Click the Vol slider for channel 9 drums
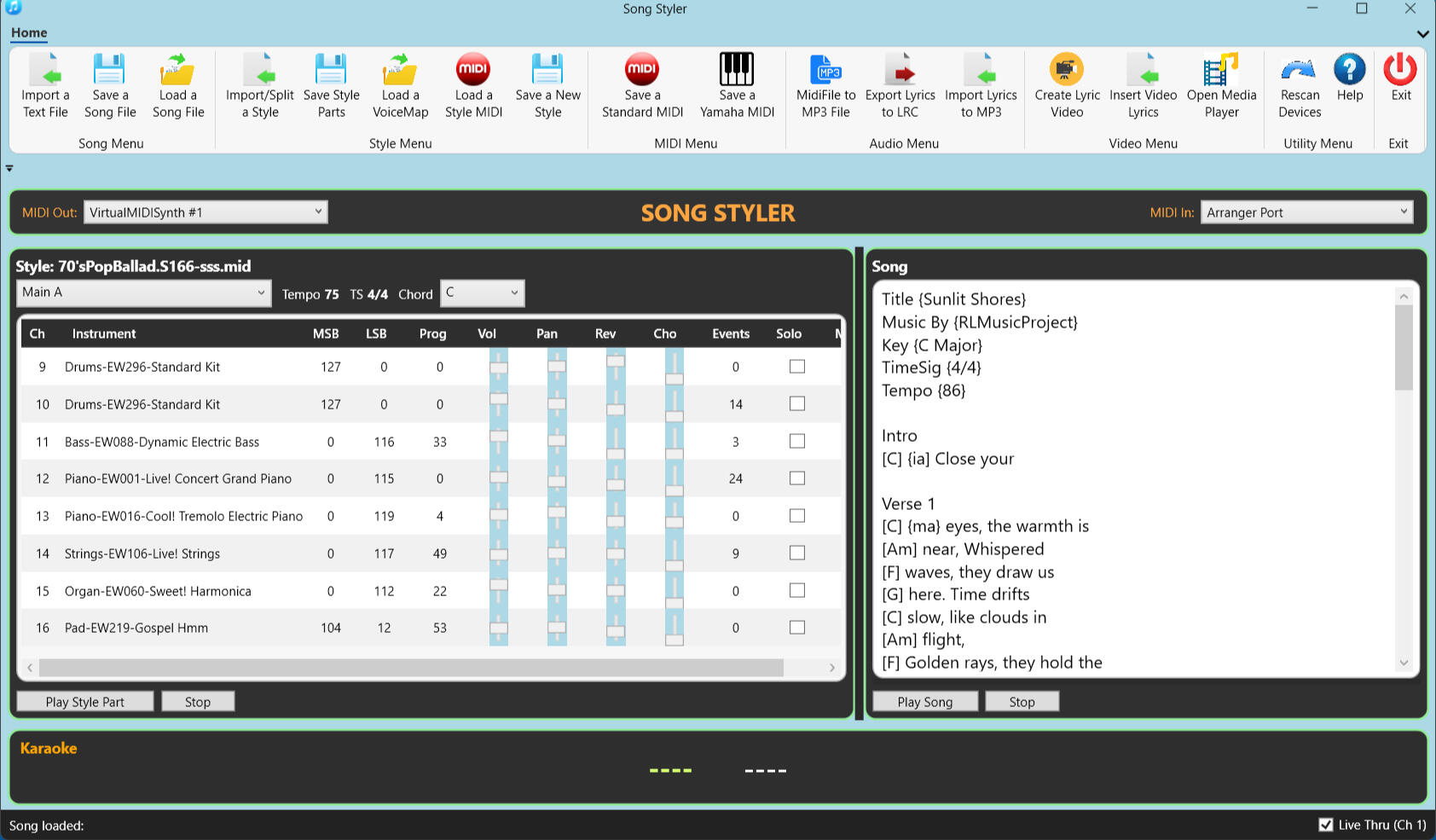 point(499,368)
